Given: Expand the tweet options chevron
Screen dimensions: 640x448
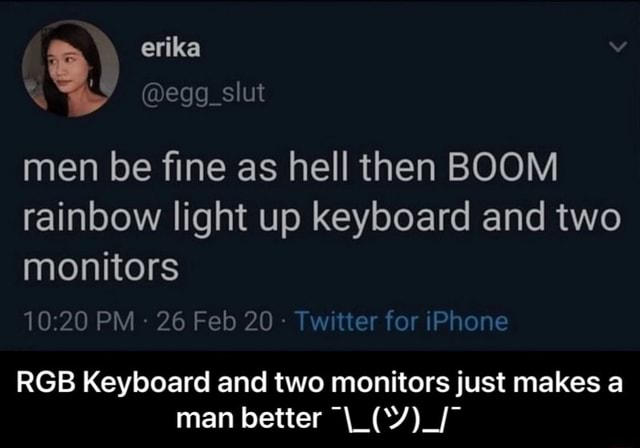Looking at the screenshot, I should point(618,47).
